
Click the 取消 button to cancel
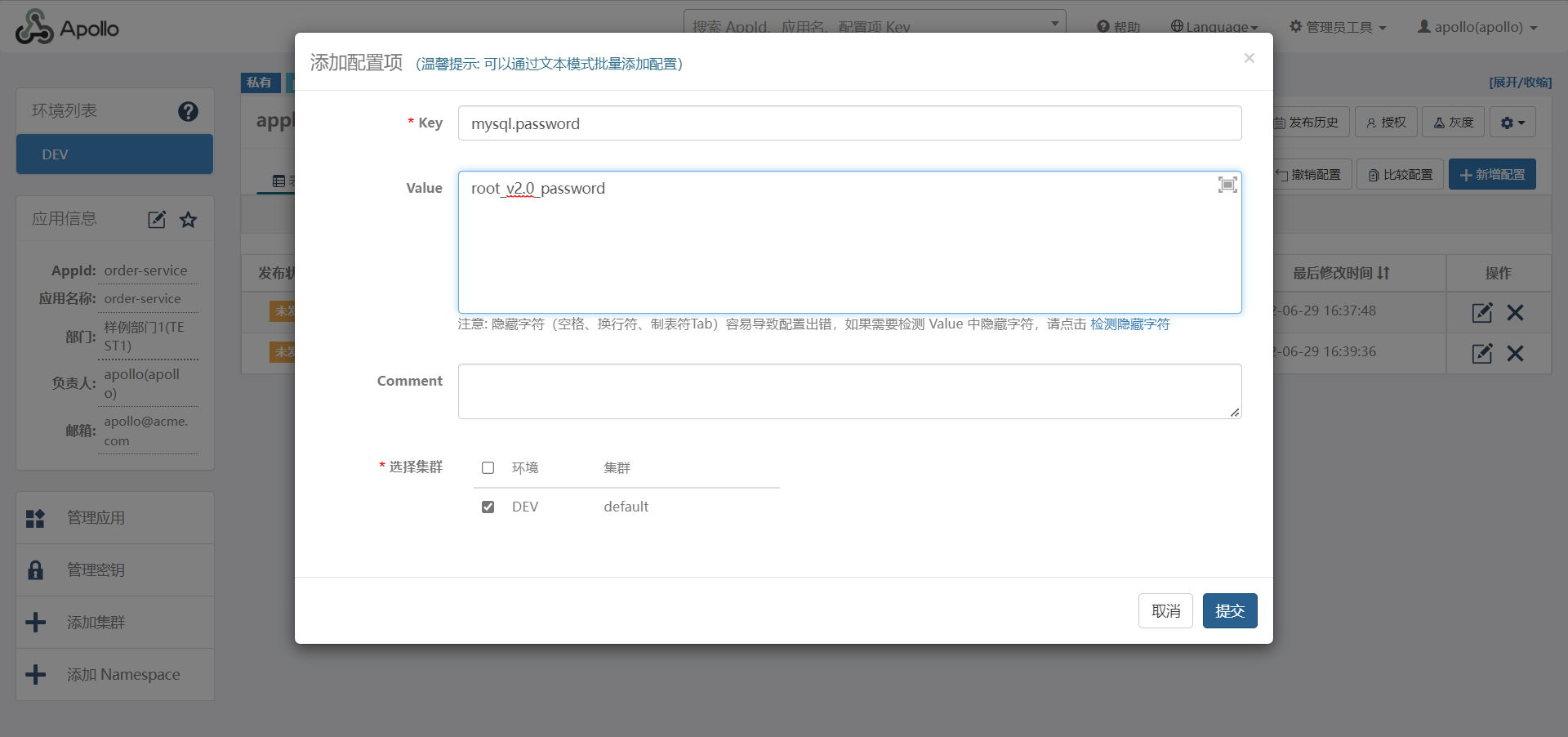1165,610
